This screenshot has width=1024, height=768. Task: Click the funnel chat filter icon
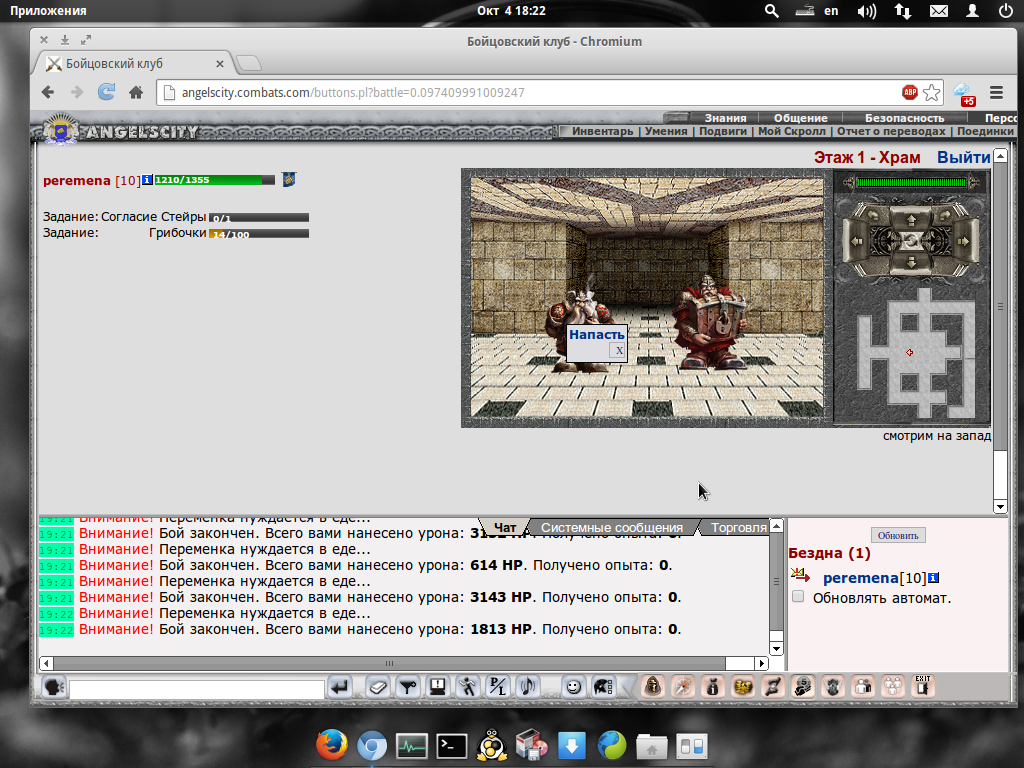(x=408, y=687)
